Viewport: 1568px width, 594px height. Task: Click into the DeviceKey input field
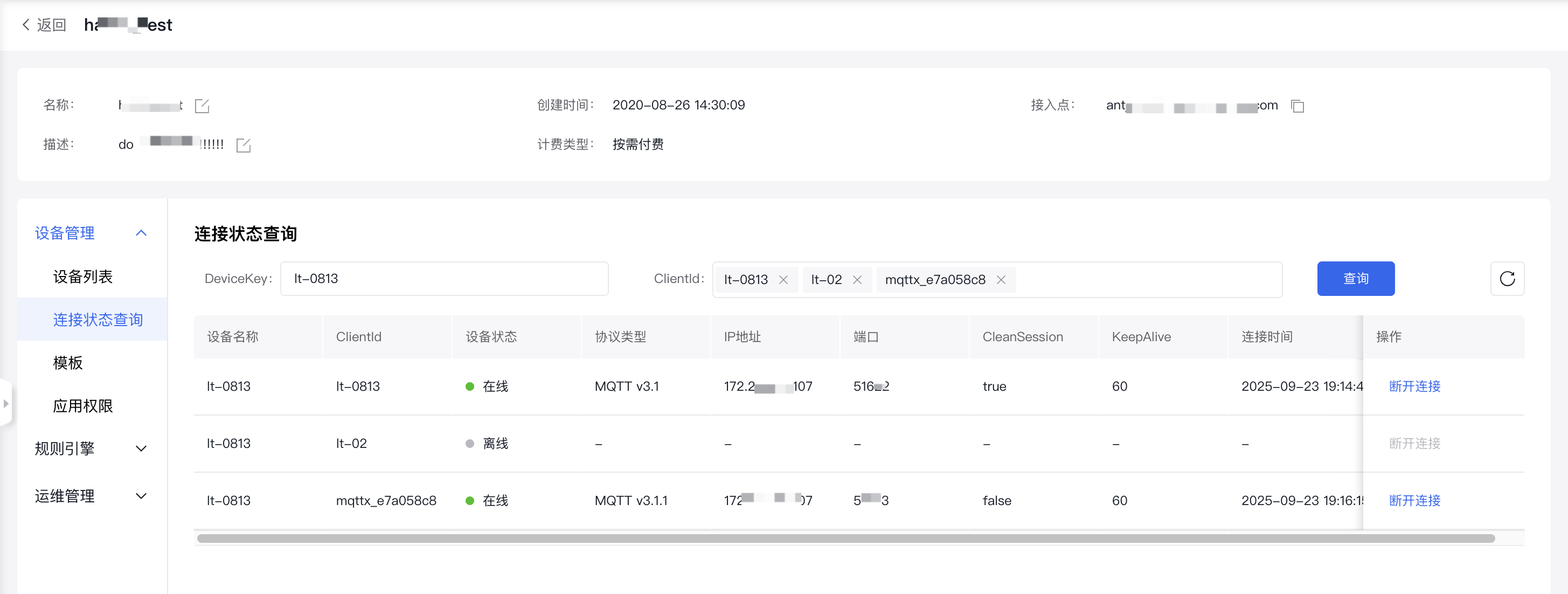(x=444, y=279)
